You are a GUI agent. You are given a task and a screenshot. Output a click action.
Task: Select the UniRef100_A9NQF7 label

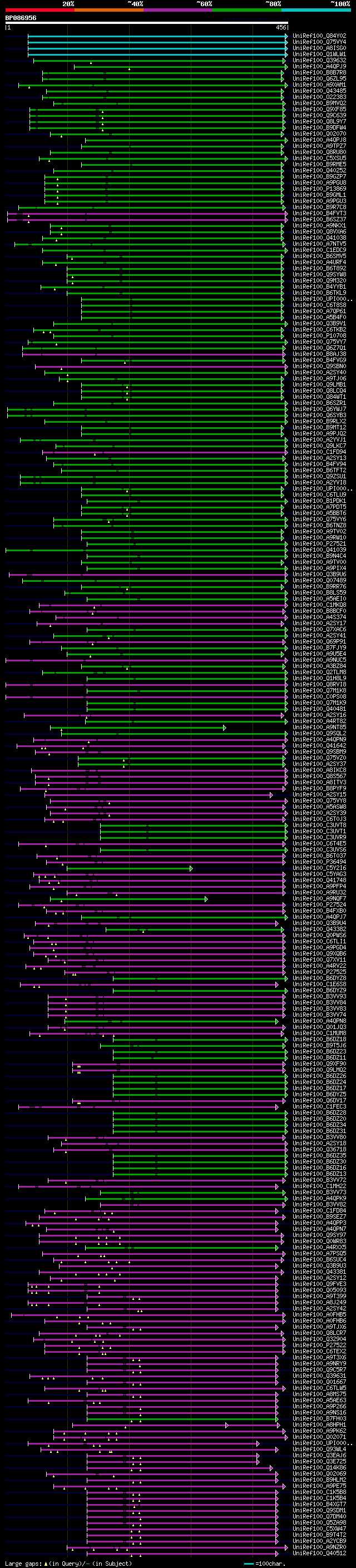coord(319,899)
